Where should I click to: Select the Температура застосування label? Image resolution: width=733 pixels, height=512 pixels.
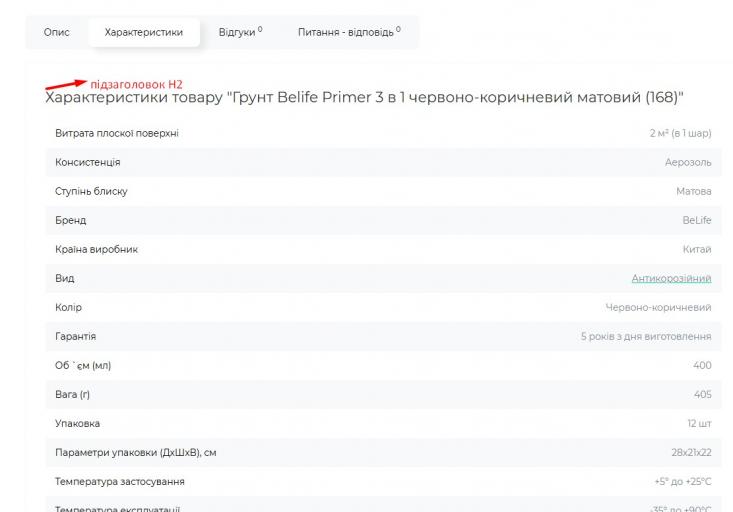[x=120, y=481]
